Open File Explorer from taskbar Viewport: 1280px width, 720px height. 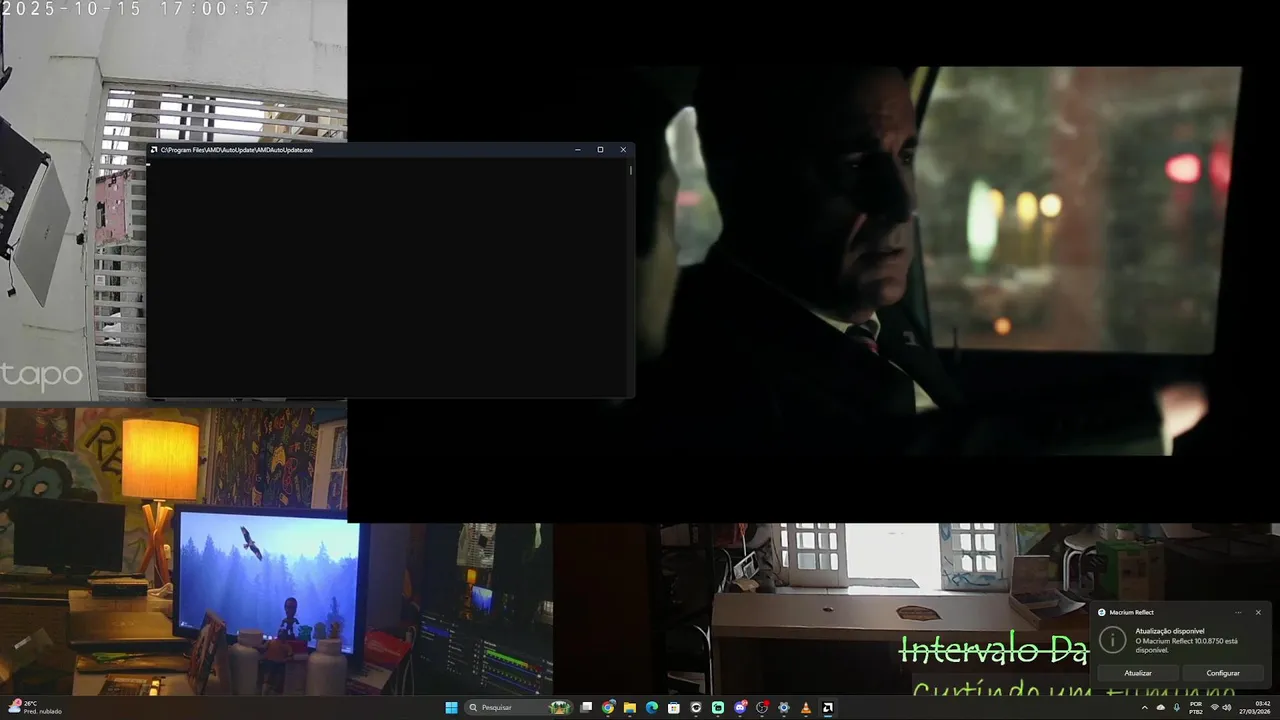630,708
